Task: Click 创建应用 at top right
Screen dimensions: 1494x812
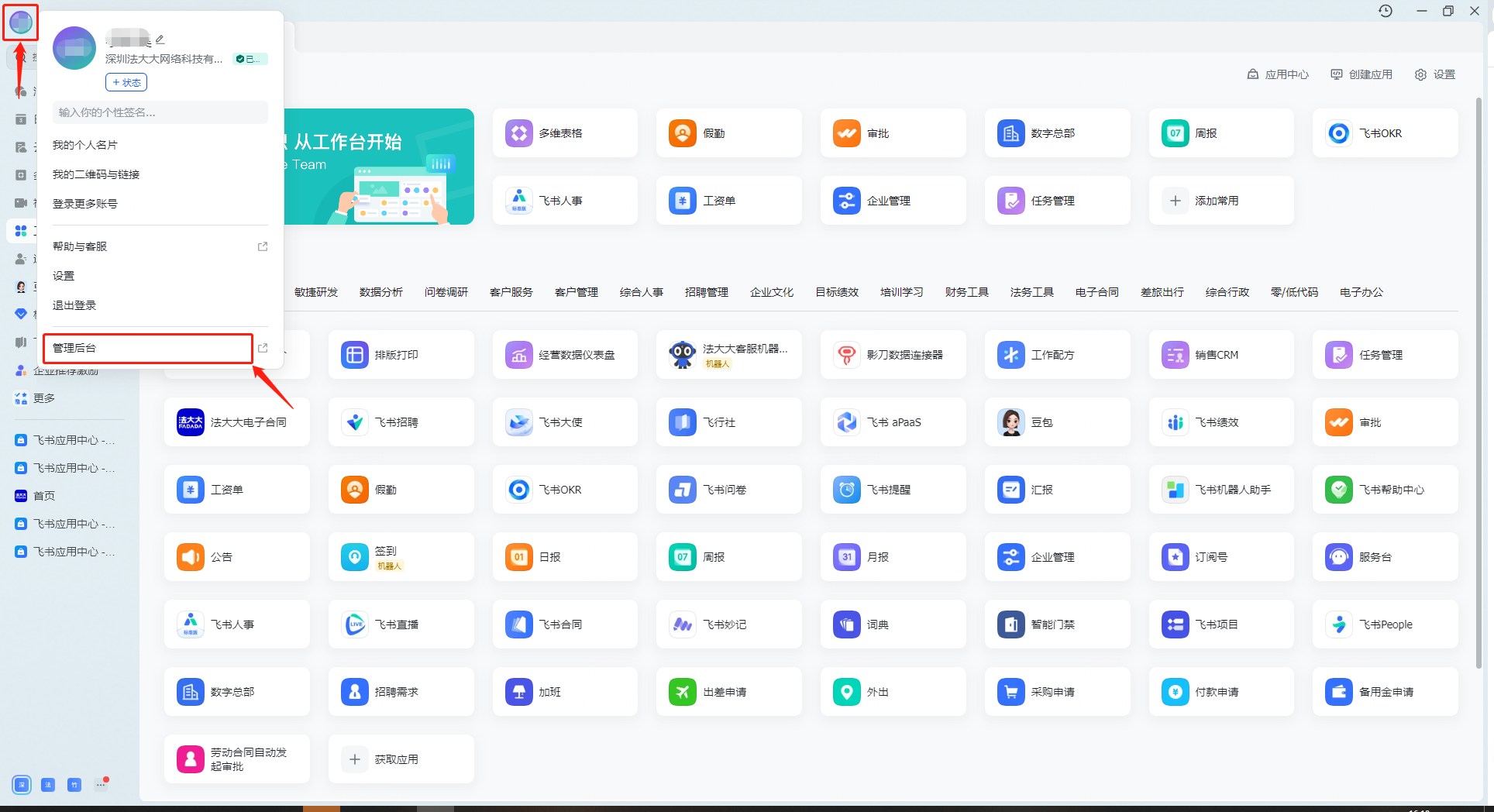Action: (x=1361, y=74)
